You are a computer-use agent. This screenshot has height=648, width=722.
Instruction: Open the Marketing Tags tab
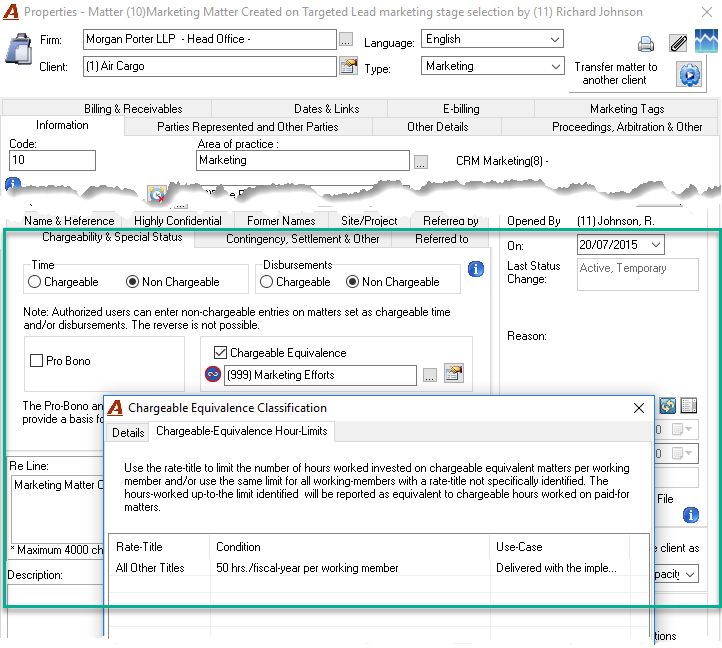click(x=627, y=109)
